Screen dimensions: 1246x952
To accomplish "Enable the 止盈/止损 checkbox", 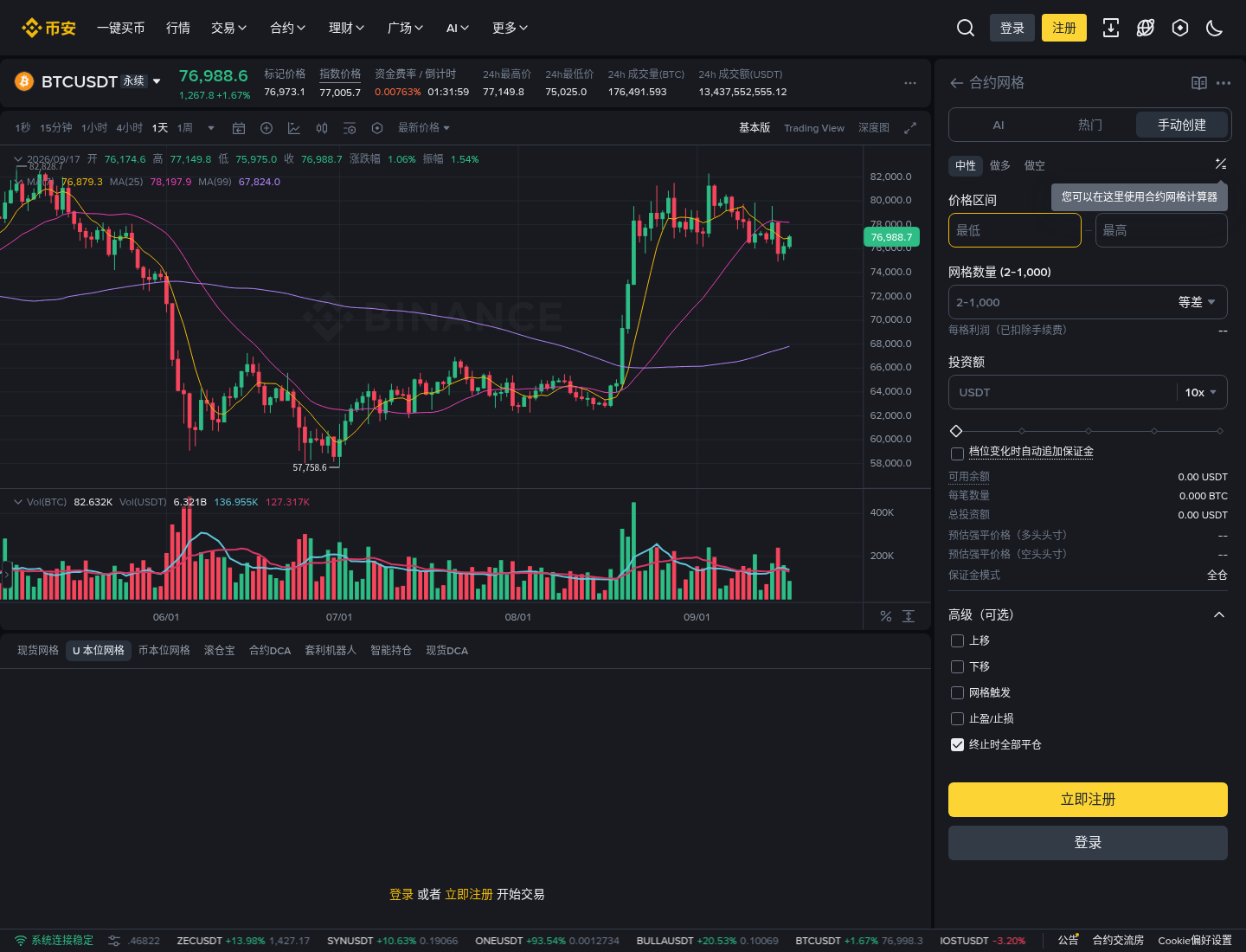I will [957, 719].
